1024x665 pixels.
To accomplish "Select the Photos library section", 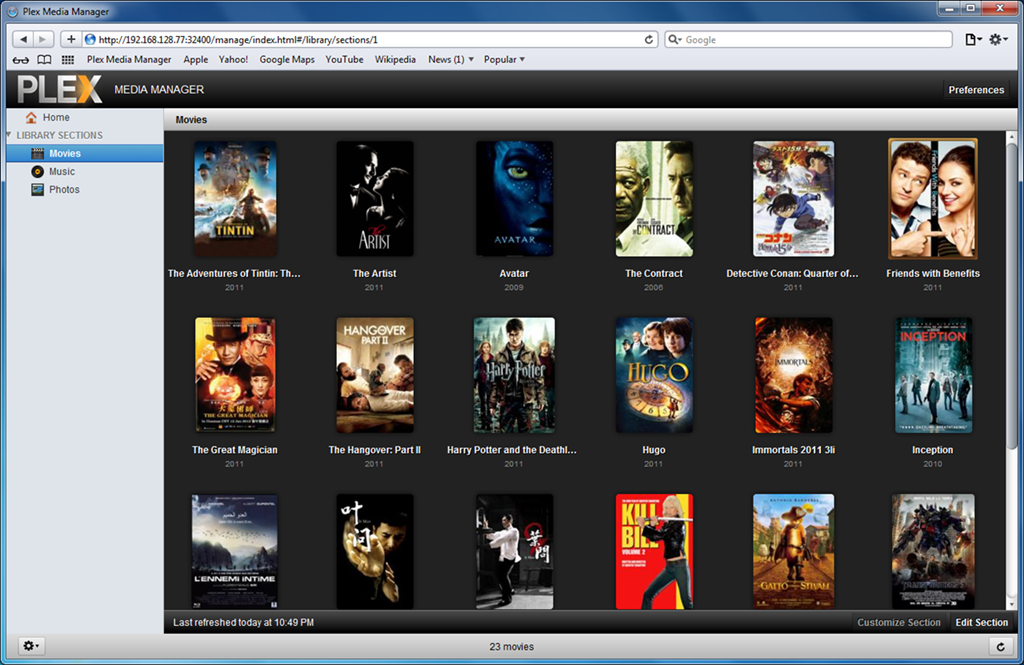I will tap(85, 189).
